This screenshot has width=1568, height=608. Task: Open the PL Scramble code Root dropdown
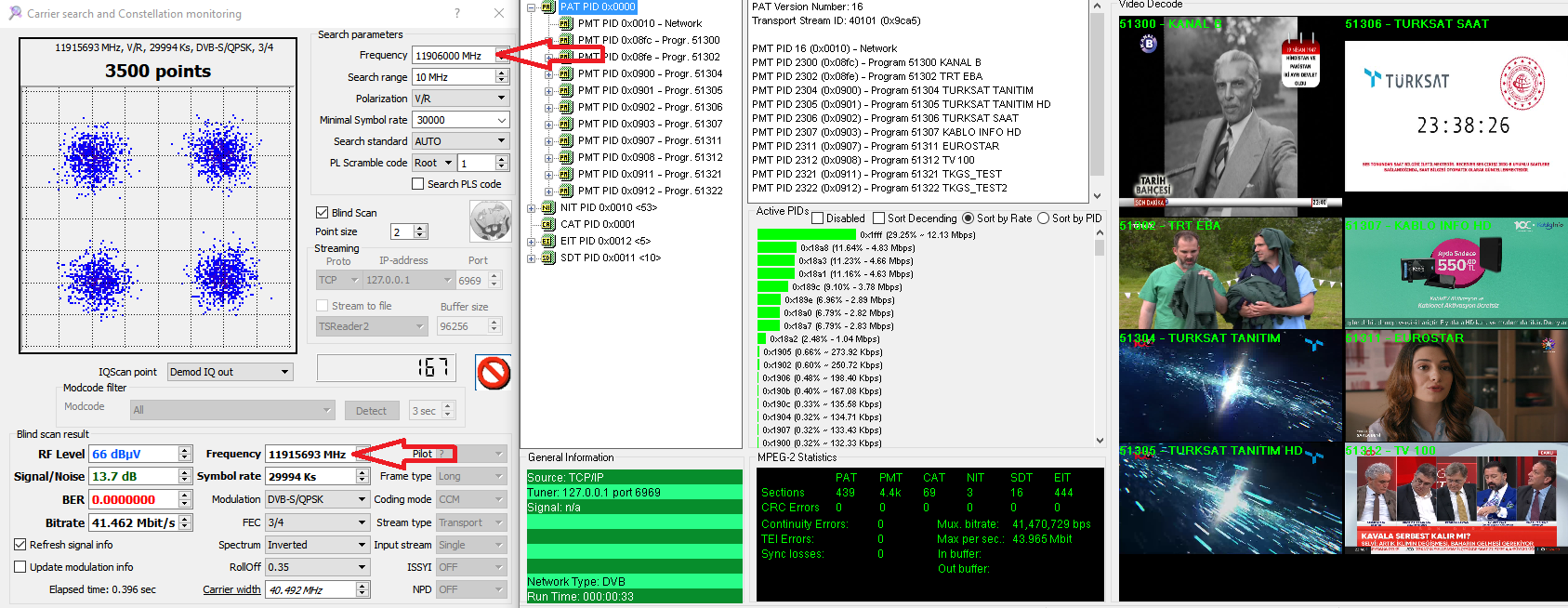(433, 163)
